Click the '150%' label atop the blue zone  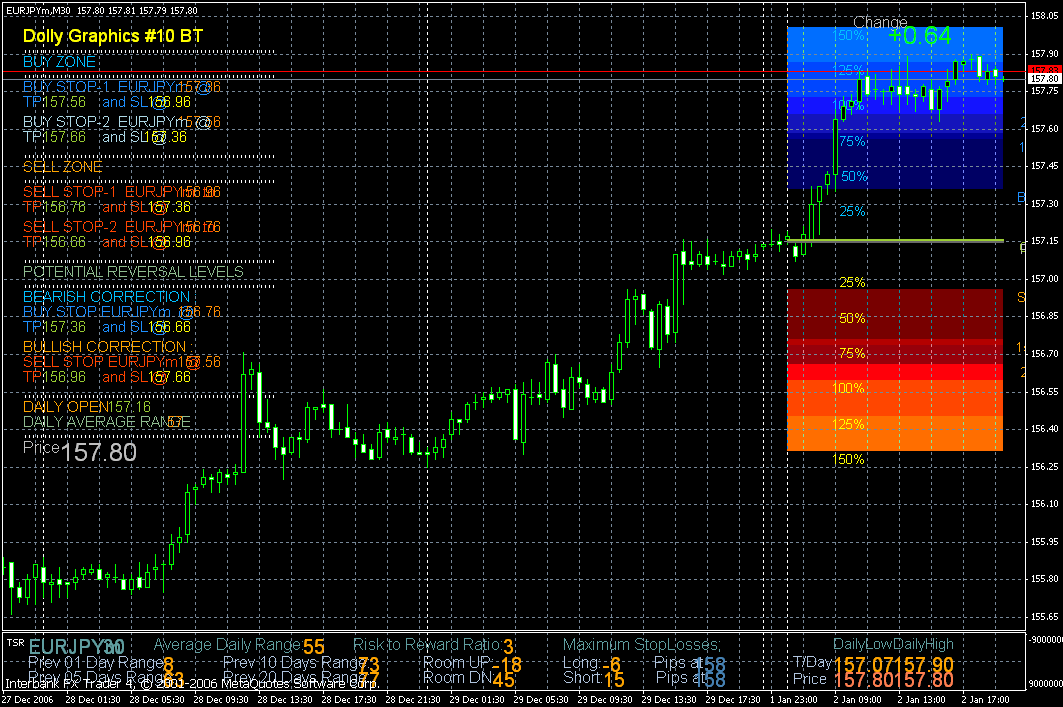pos(849,35)
